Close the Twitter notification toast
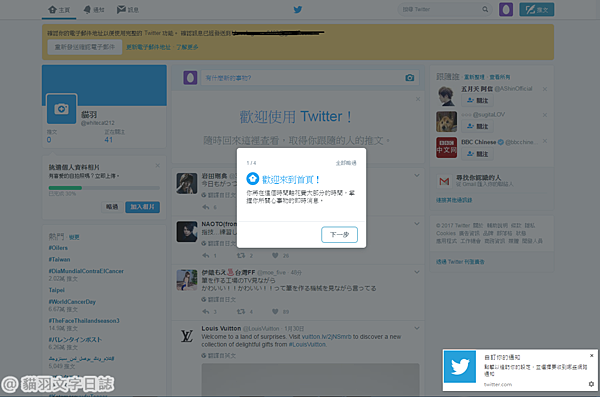Screen dimensions: 600x397 (592, 356)
